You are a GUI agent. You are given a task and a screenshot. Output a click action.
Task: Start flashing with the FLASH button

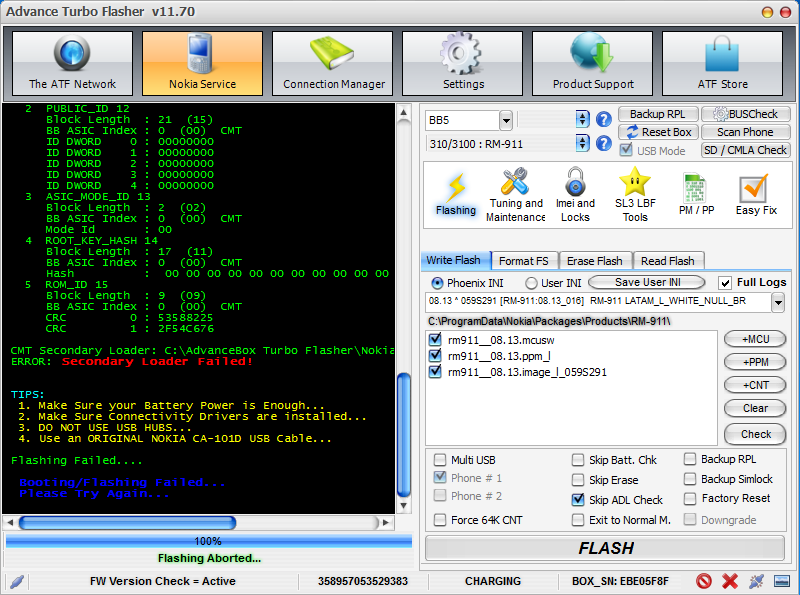[x=605, y=548]
